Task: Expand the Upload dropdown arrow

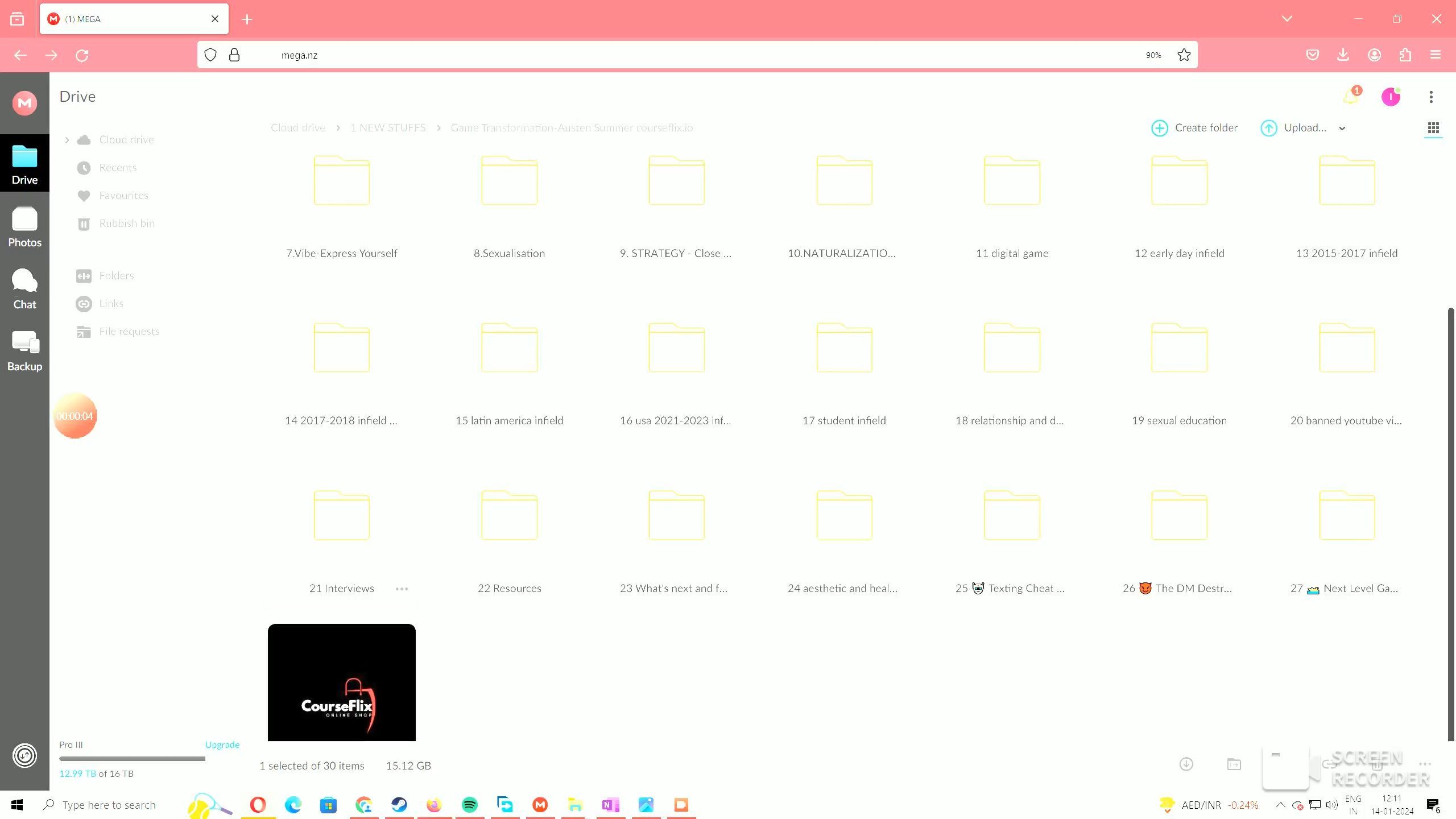Action: pyautogui.click(x=1342, y=129)
